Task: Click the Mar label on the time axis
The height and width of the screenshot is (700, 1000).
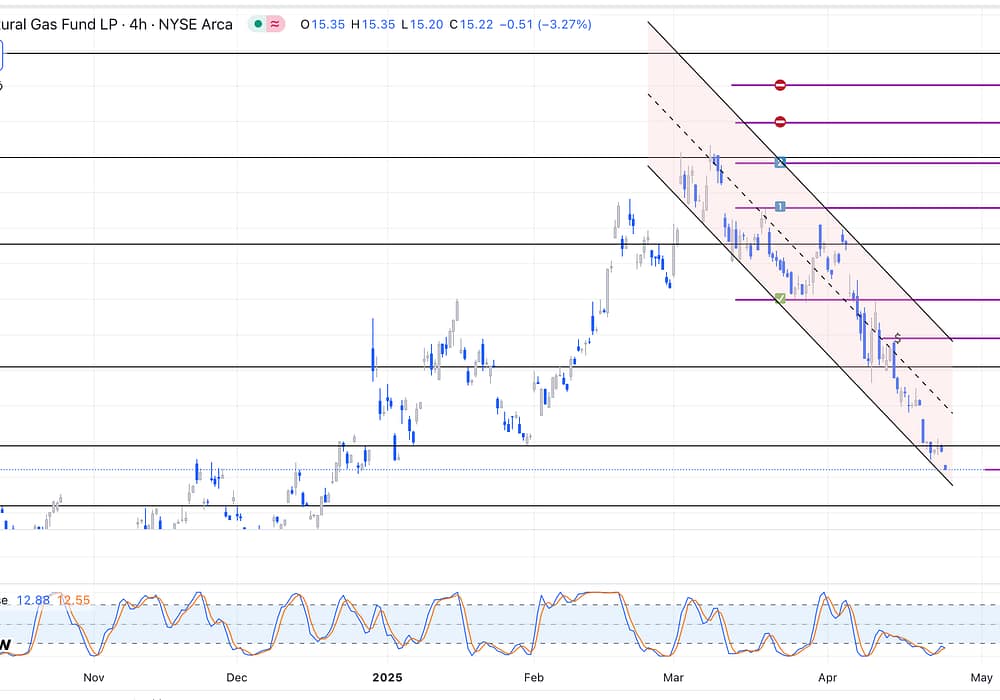Action: click(674, 677)
